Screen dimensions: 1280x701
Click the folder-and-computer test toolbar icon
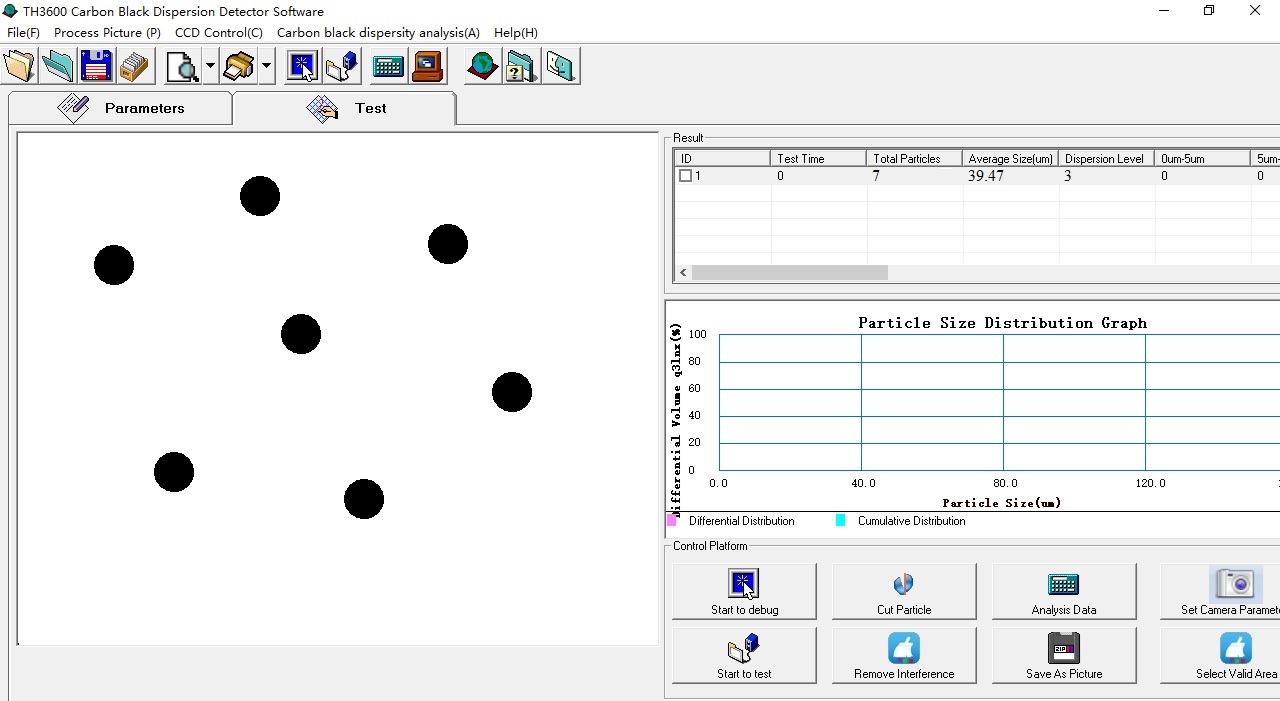tap(341, 67)
